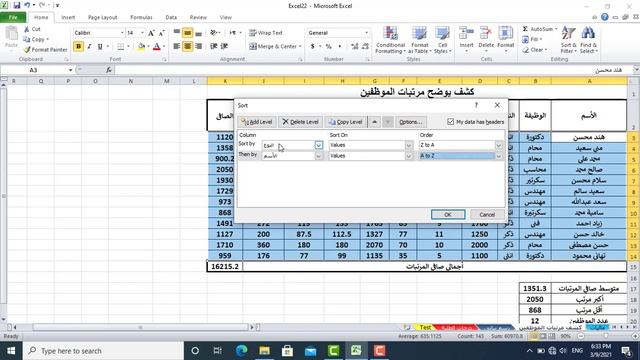Open Task View on the taskbar
Viewport: 640px width, 360px height.
pos(218,351)
